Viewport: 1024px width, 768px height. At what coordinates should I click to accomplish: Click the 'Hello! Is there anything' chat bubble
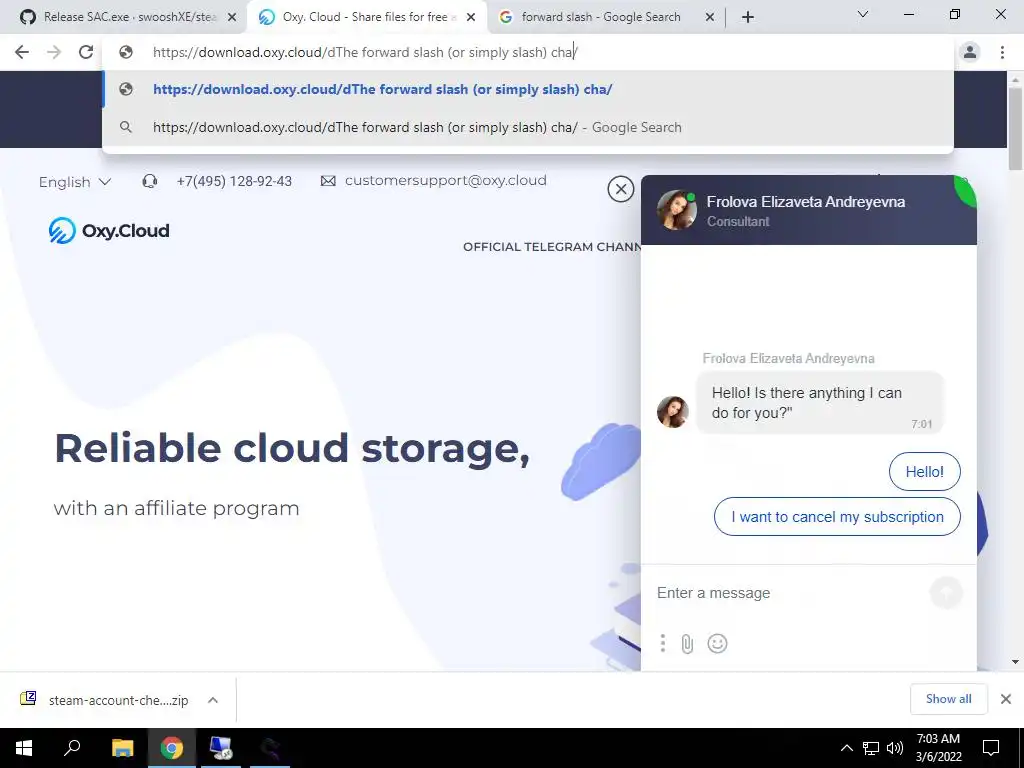820,403
